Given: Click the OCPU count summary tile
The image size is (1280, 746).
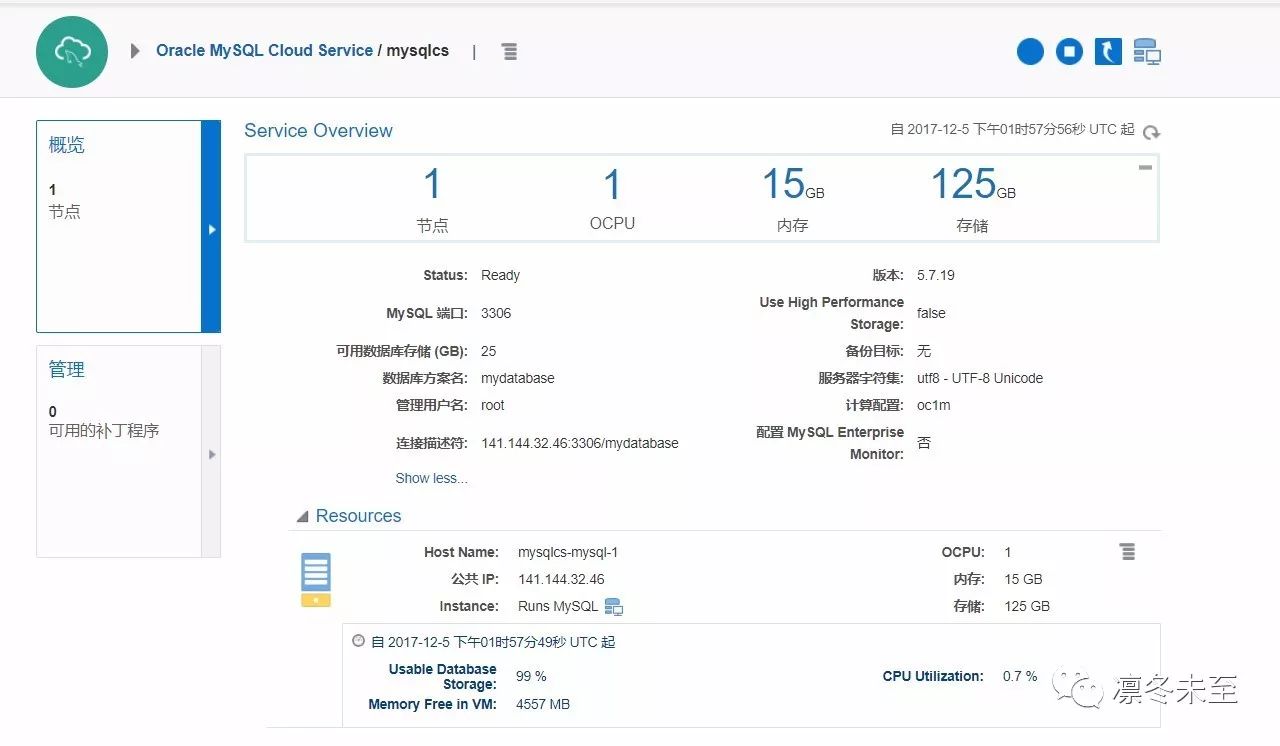Looking at the screenshot, I should tap(612, 198).
